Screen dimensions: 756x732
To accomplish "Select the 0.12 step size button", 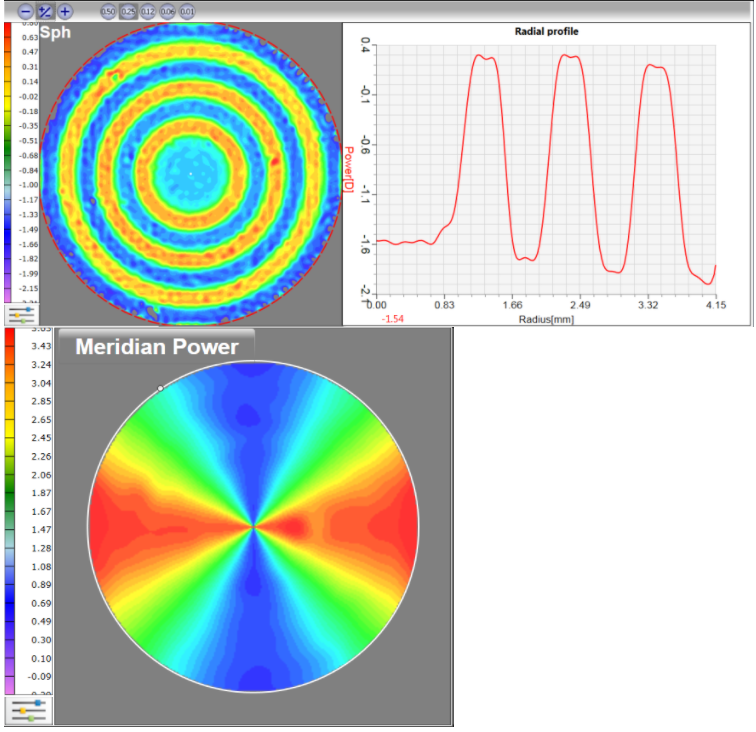I will (148, 12).
